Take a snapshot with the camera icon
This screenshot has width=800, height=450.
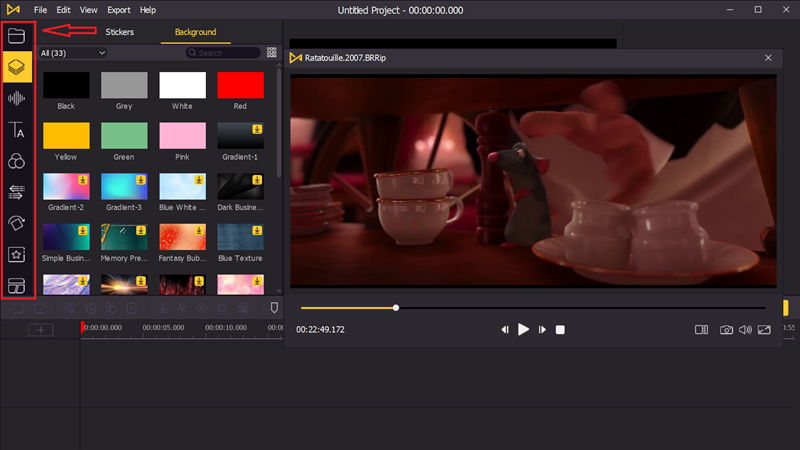727,330
